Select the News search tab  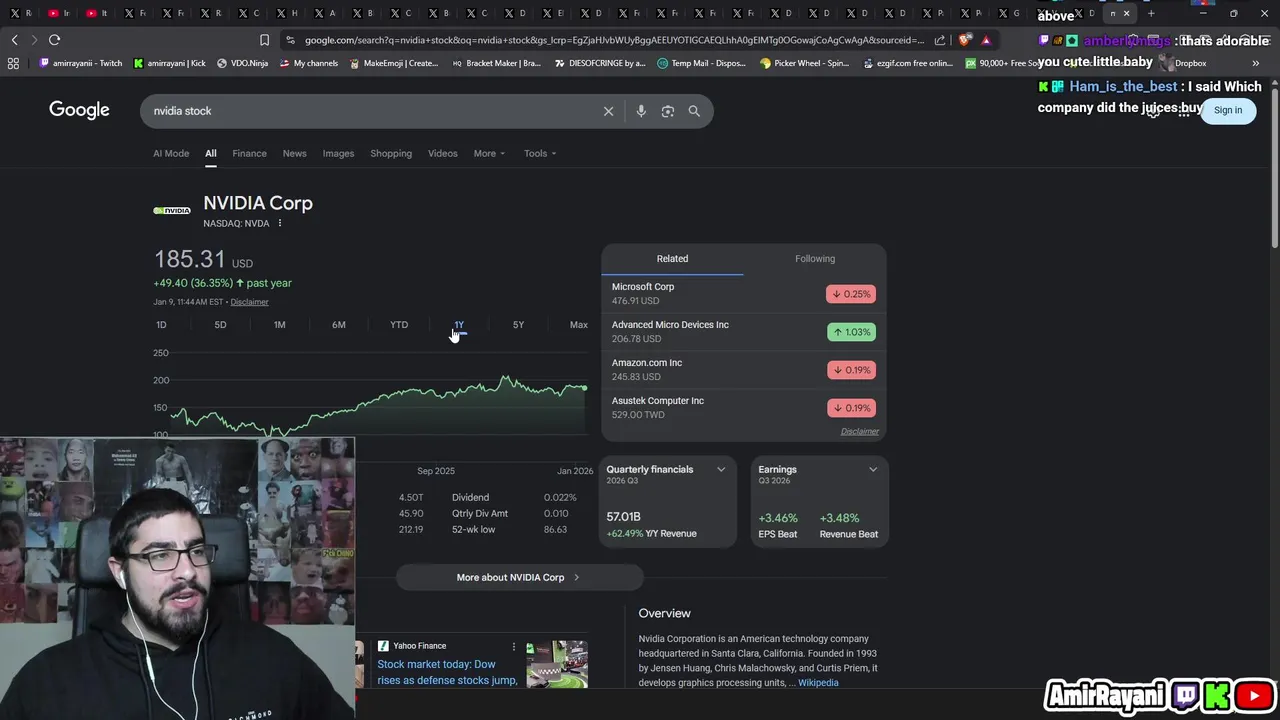[x=294, y=153]
